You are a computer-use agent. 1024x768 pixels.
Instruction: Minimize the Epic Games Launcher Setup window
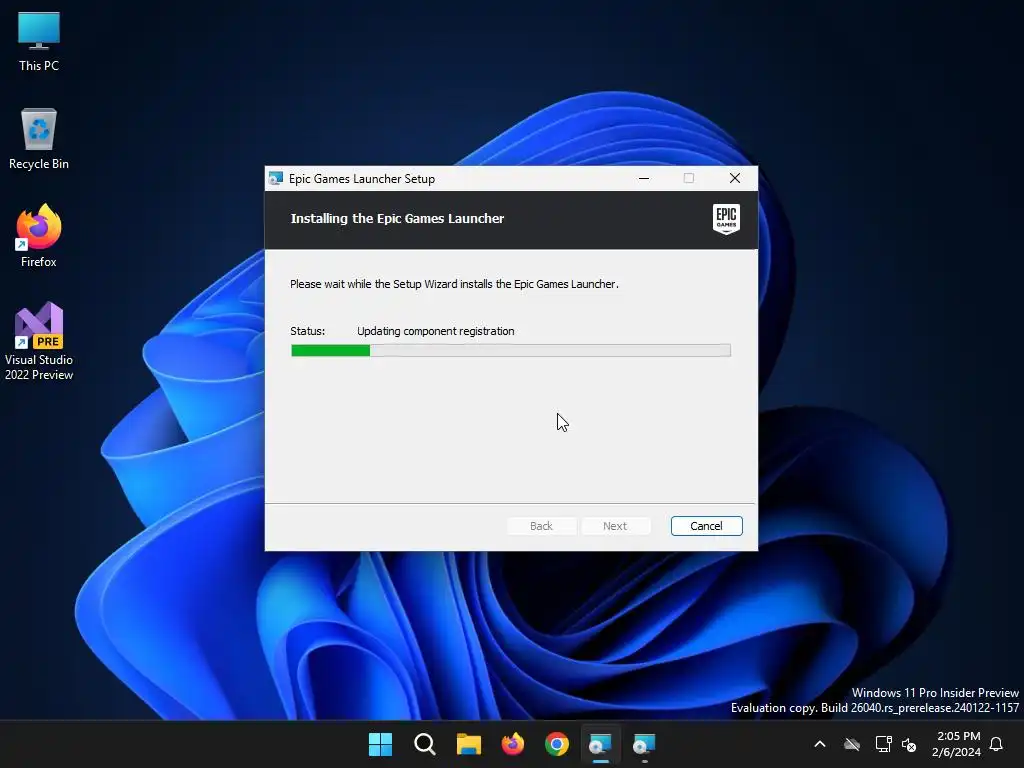[644, 178]
